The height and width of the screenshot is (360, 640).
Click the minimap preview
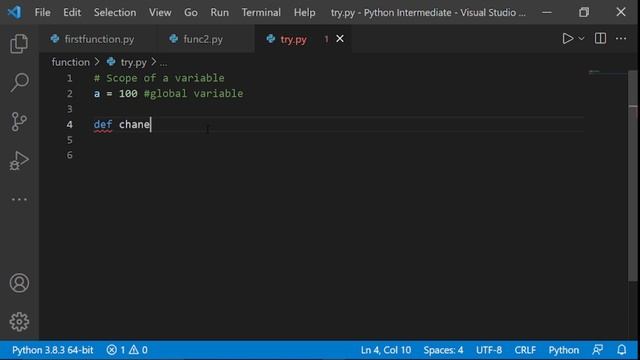tap(606, 72)
